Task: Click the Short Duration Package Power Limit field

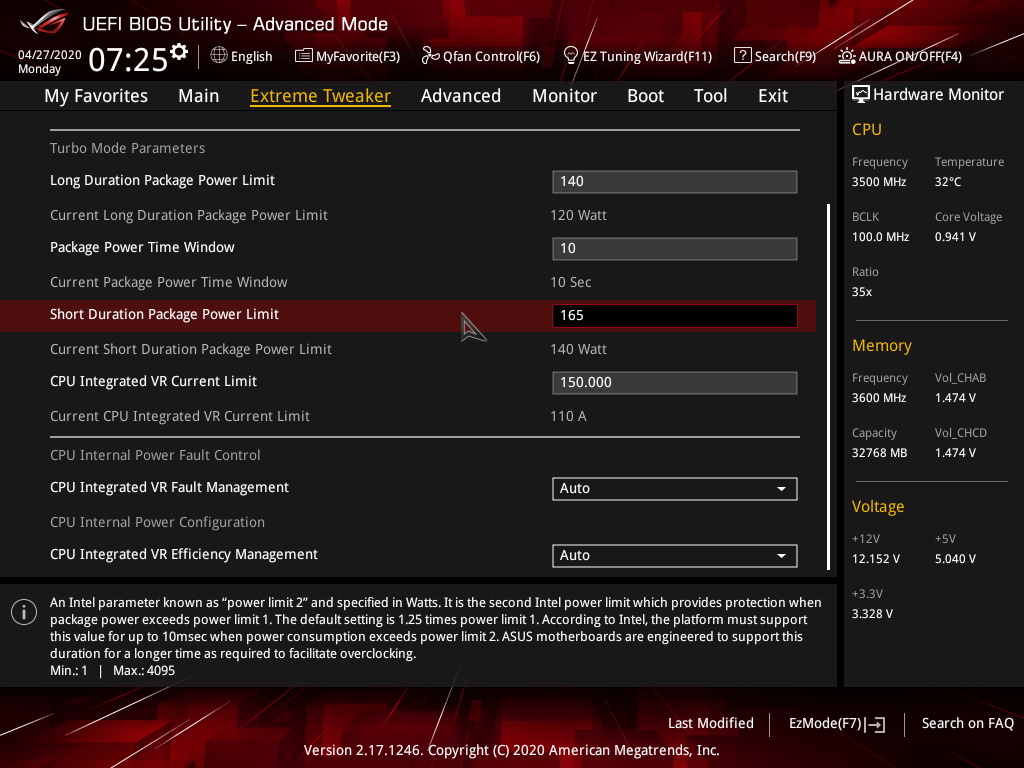Action: pos(675,315)
